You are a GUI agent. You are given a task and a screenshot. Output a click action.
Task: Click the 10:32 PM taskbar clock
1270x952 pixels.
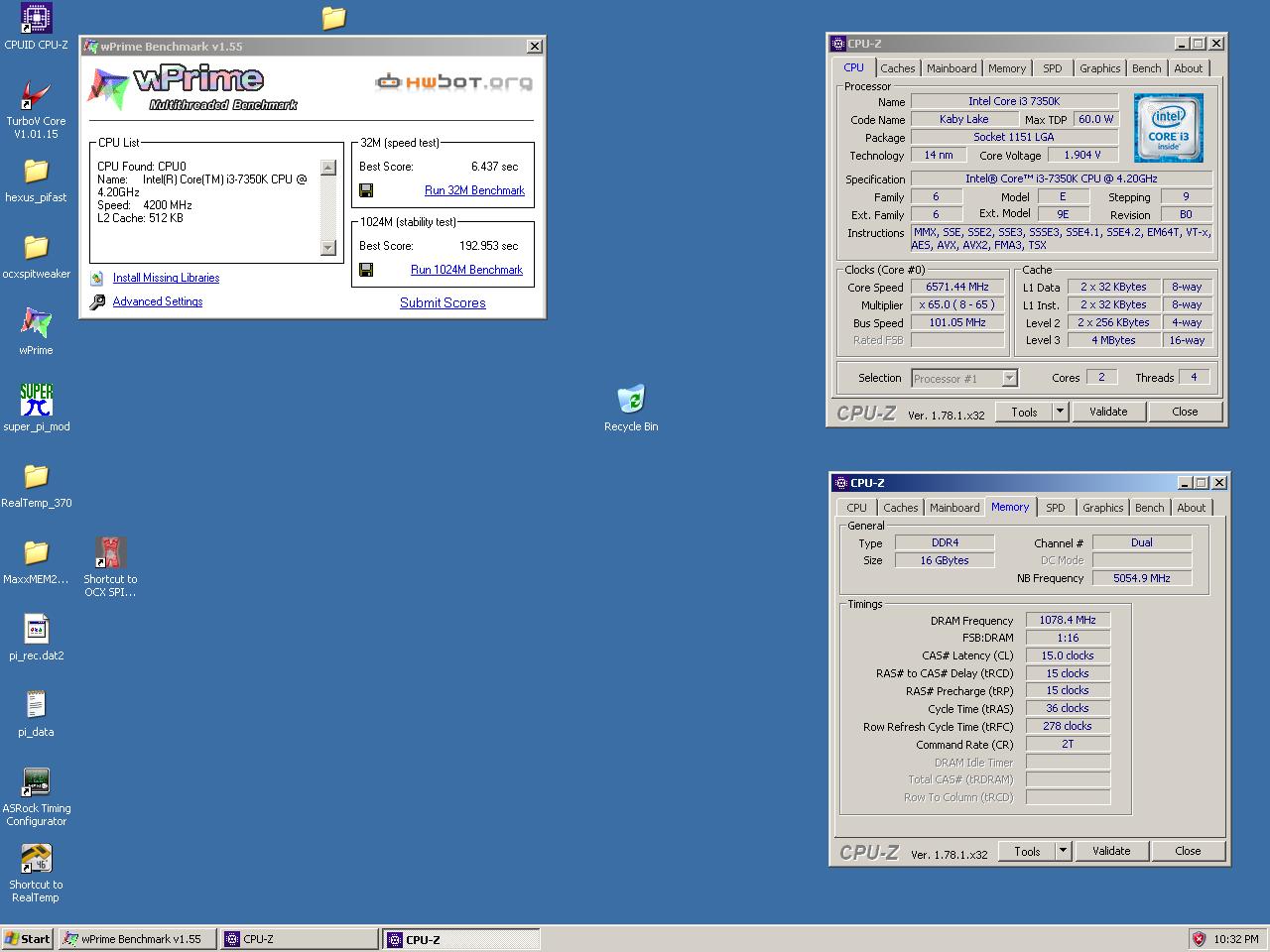click(1235, 939)
